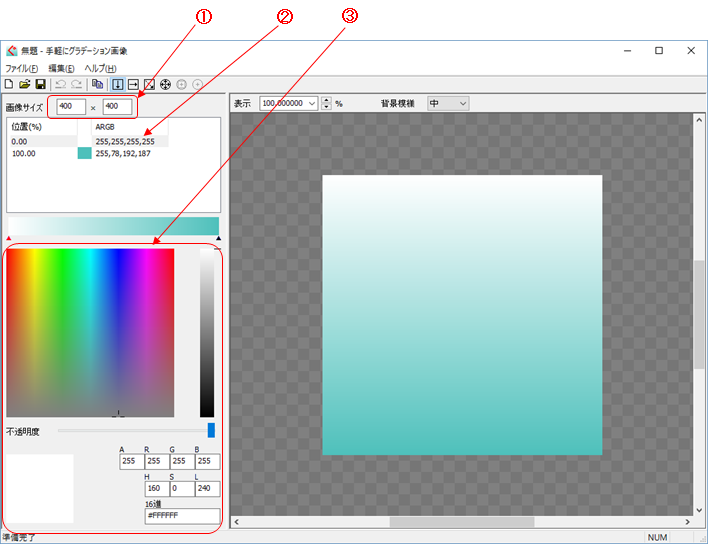Click the gradient preview bar

[113, 226]
